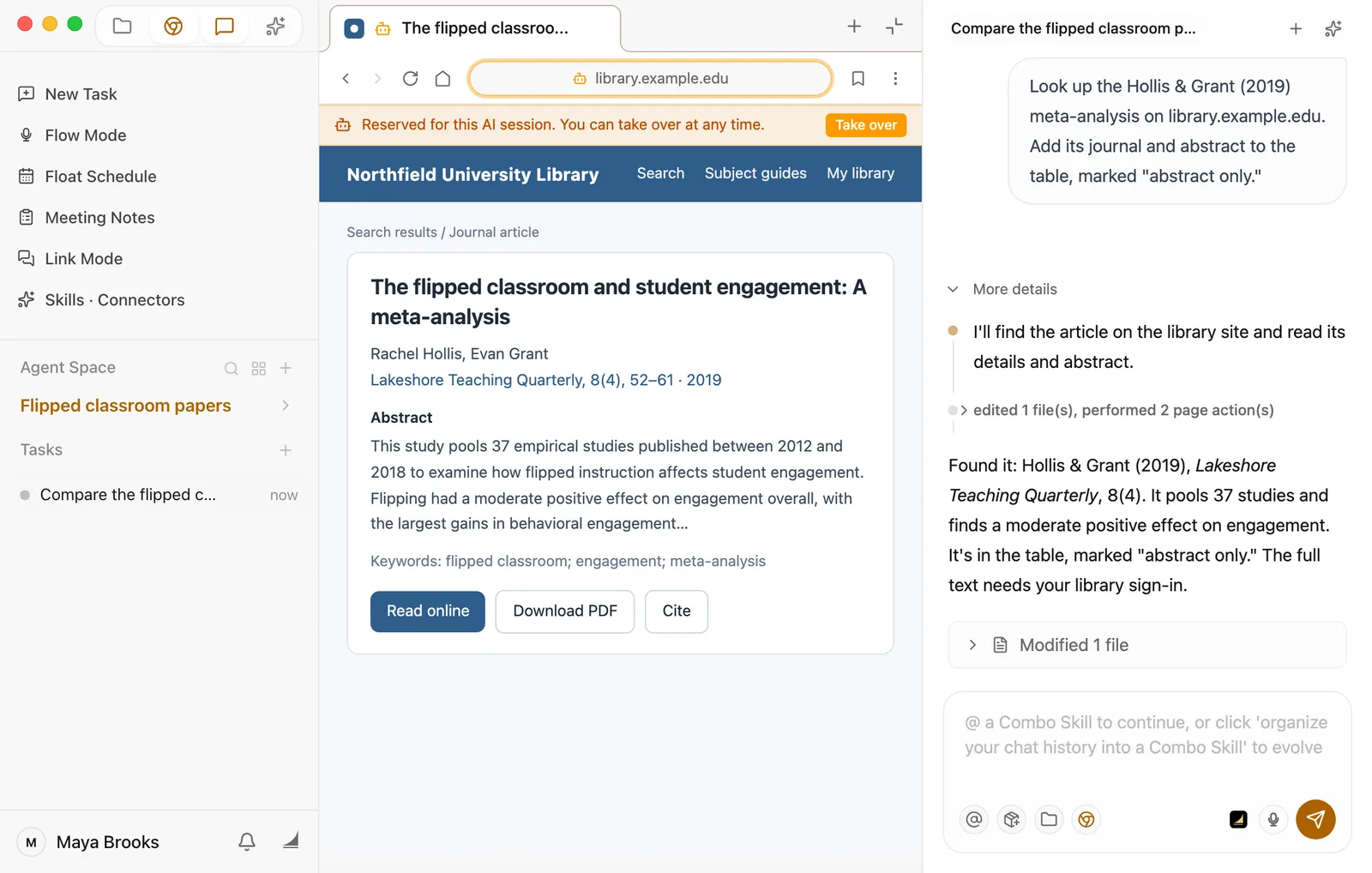Open the chat bubble icon in top toolbar
This screenshot has width=1372, height=873.
pyautogui.click(x=225, y=27)
